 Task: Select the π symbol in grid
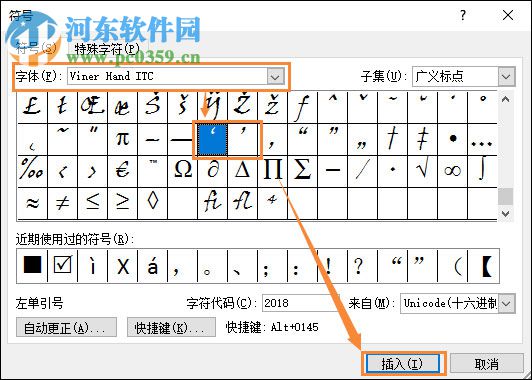coord(122,139)
